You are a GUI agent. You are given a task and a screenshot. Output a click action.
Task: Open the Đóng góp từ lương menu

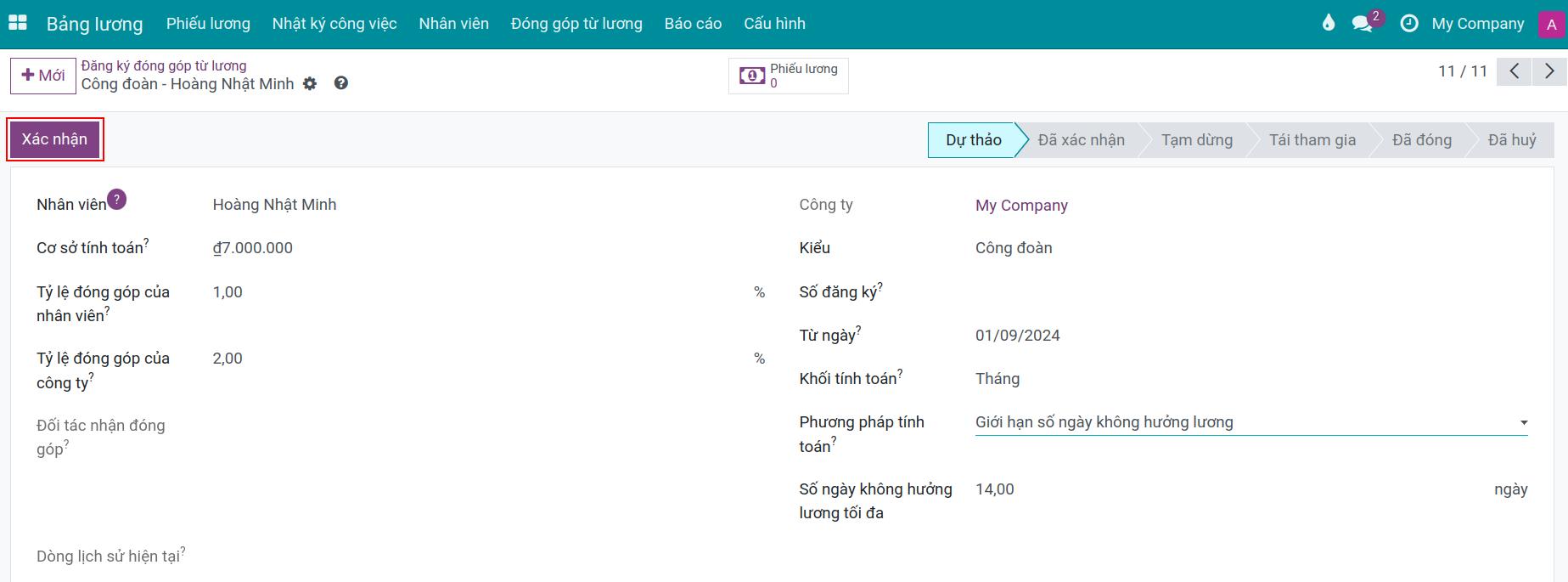click(576, 24)
